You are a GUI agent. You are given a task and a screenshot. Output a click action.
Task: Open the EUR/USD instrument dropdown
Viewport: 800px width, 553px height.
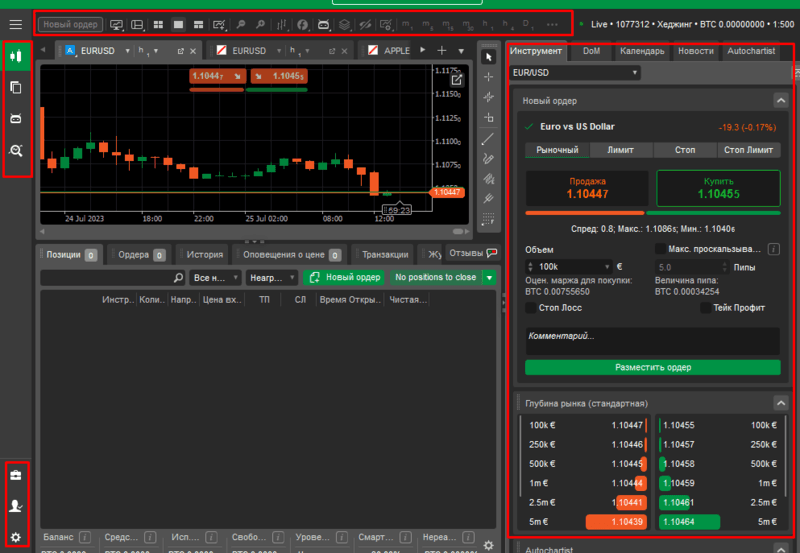point(575,73)
